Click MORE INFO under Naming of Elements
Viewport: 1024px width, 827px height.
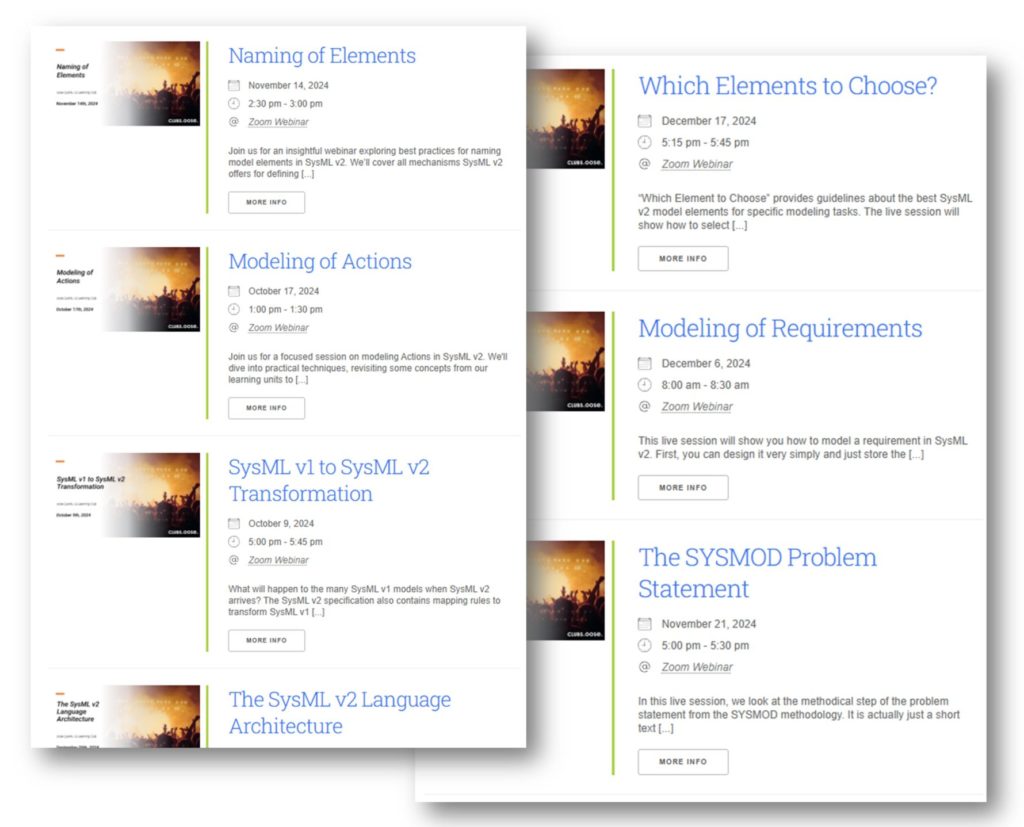point(266,202)
